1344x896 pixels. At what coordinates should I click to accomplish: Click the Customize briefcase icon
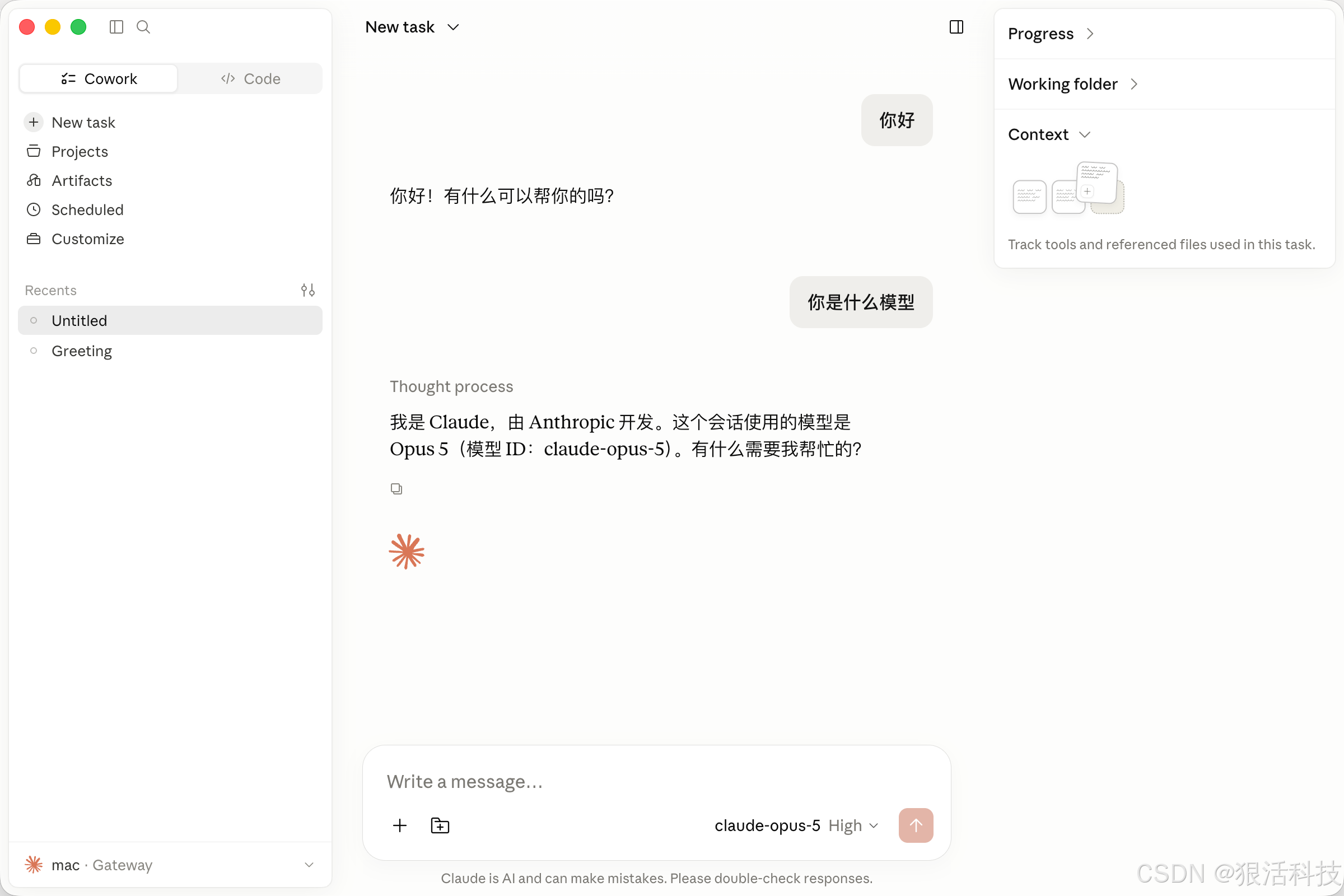tap(34, 239)
